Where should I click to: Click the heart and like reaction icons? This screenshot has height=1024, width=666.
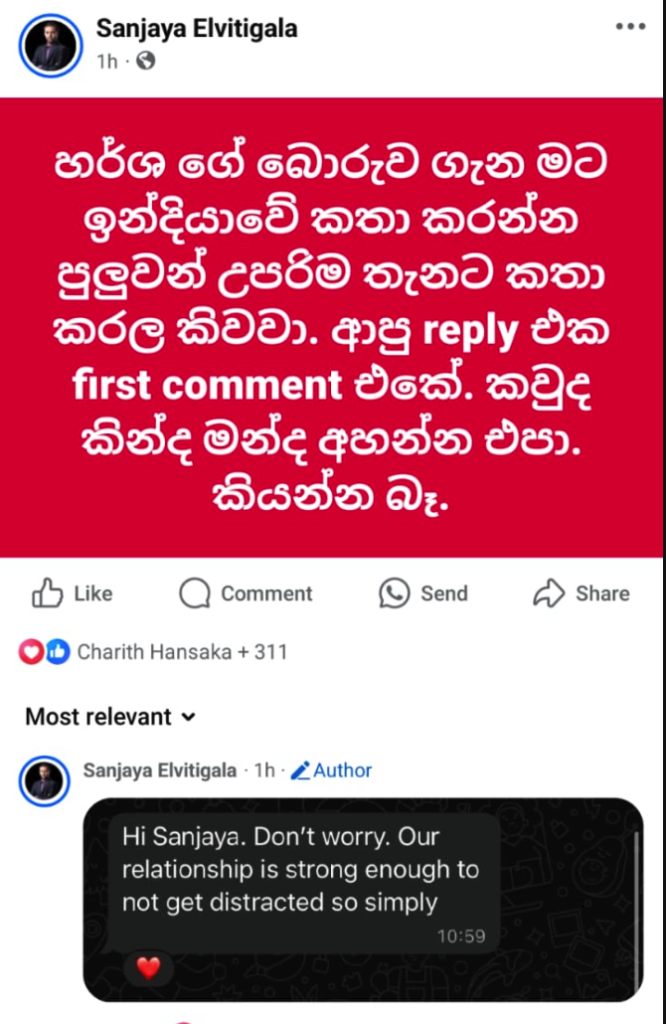[44, 652]
